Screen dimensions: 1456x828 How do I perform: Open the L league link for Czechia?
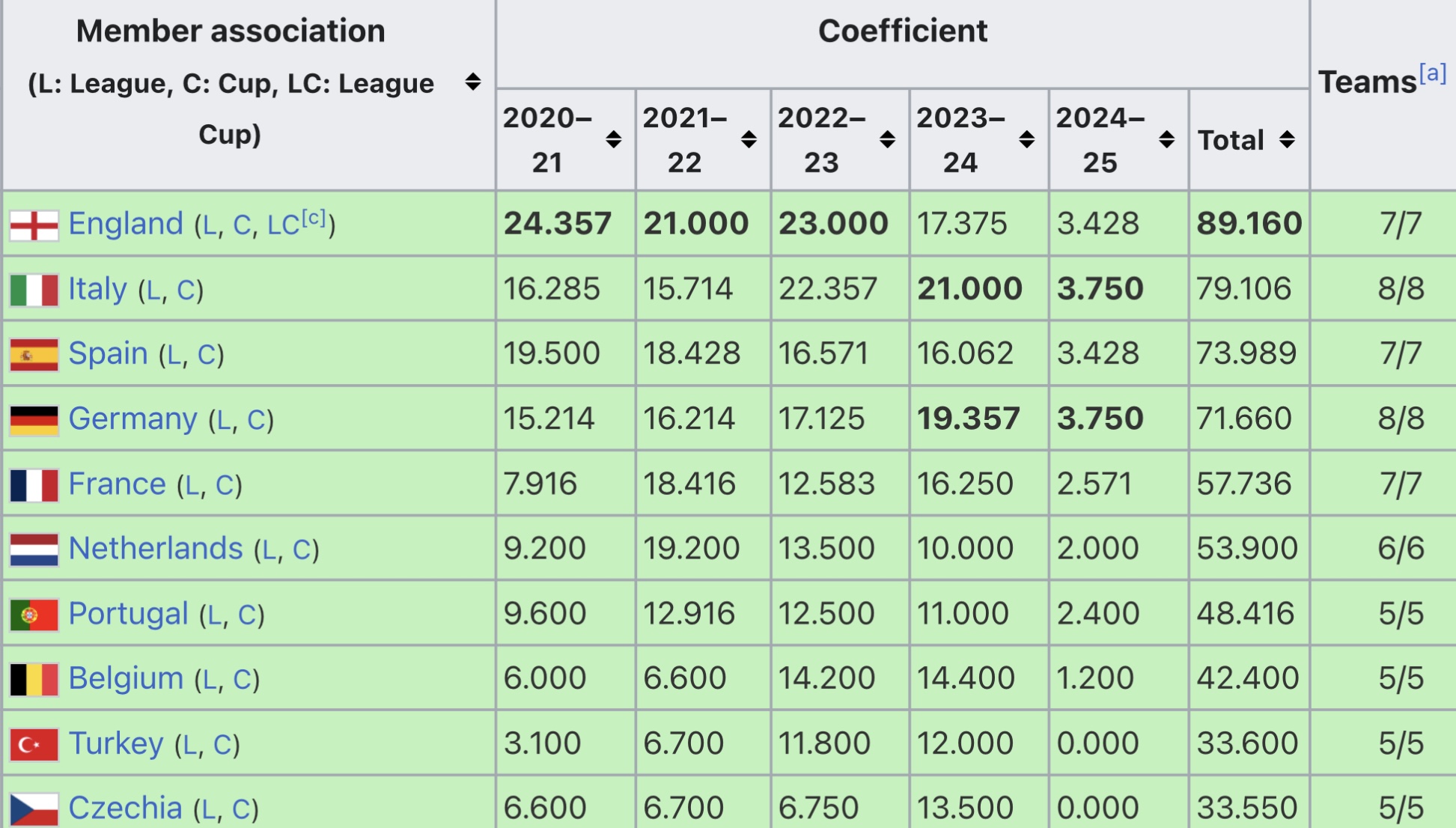point(209,809)
